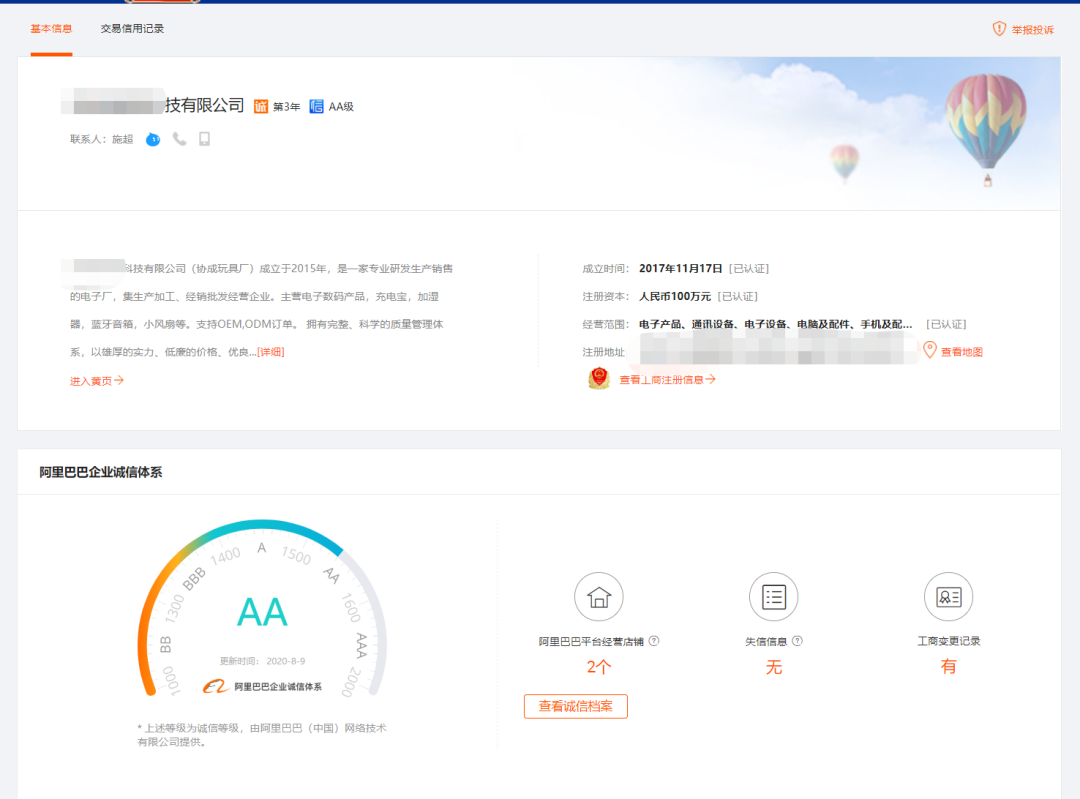Click the ID card icon for 工商变更记录

coord(948,596)
